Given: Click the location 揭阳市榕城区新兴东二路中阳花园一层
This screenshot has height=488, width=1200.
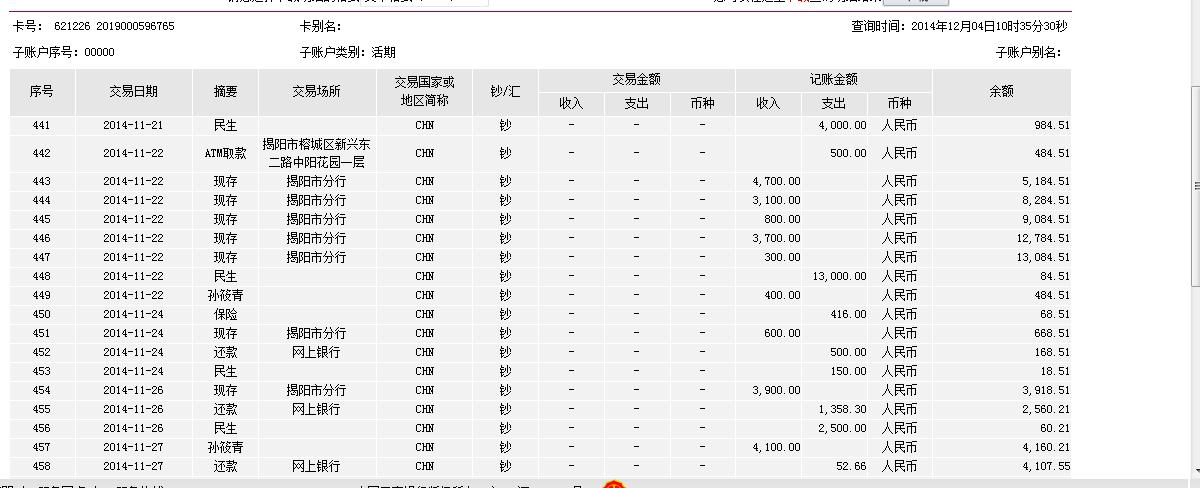Looking at the screenshot, I should click(316, 154).
